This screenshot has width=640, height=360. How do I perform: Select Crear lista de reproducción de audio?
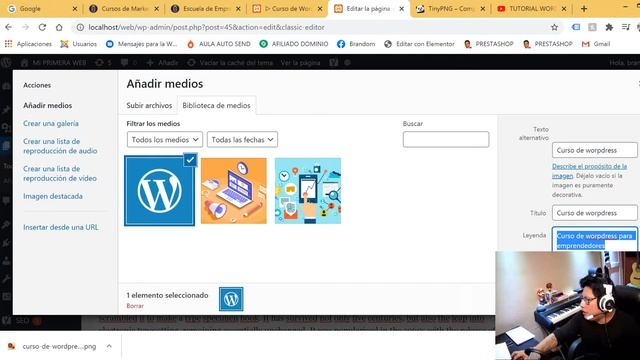[60, 146]
